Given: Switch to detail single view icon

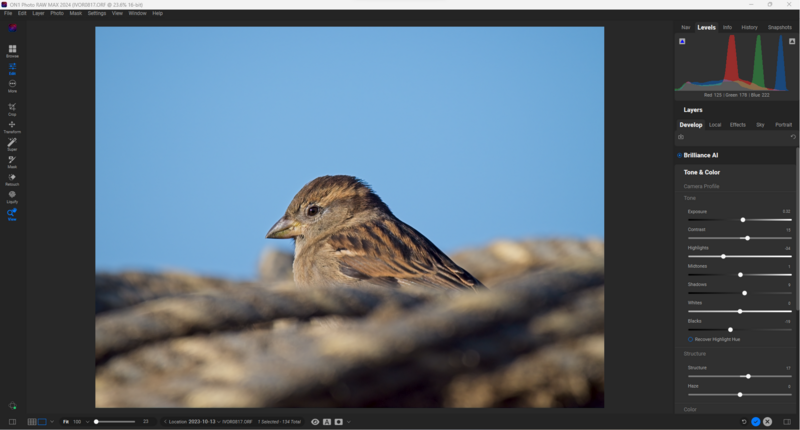Looking at the screenshot, I should tap(42, 422).
